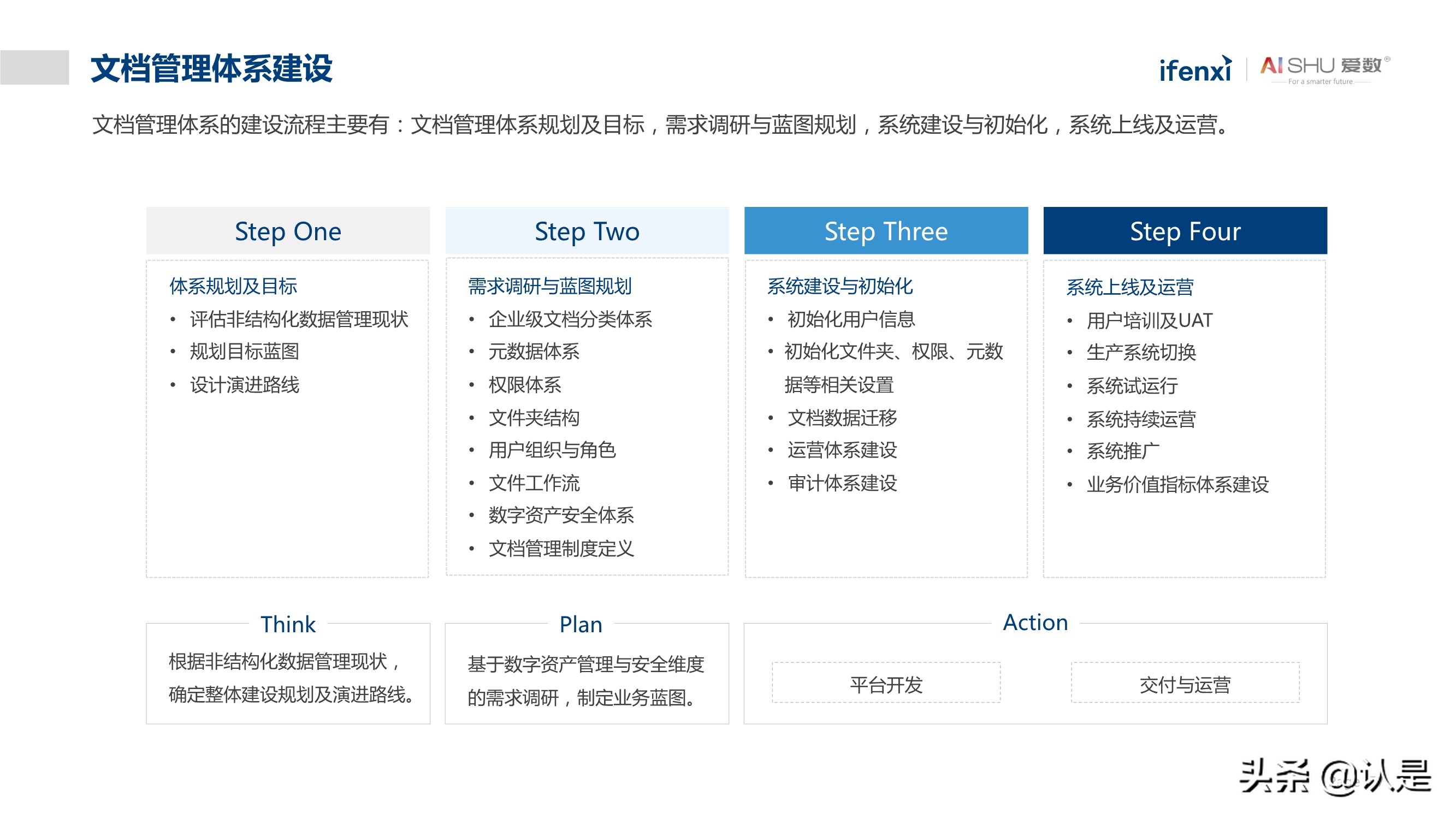This screenshot has height=819, width=1456.
Task: Select the Step Two header
Action: pyautogui.click(x=587, y=230)
